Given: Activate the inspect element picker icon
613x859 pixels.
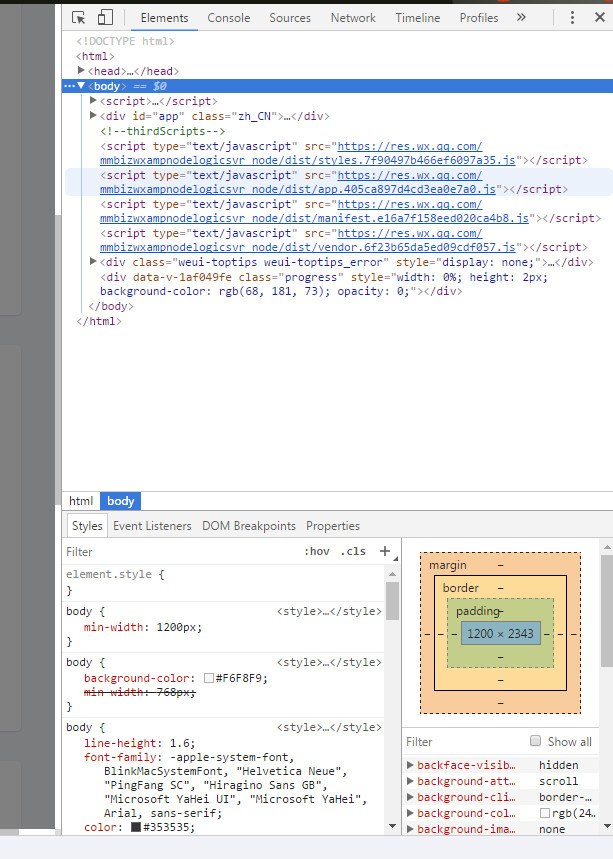Looking at the screenshot, I should pyautogui.click(x=79, y=18).
